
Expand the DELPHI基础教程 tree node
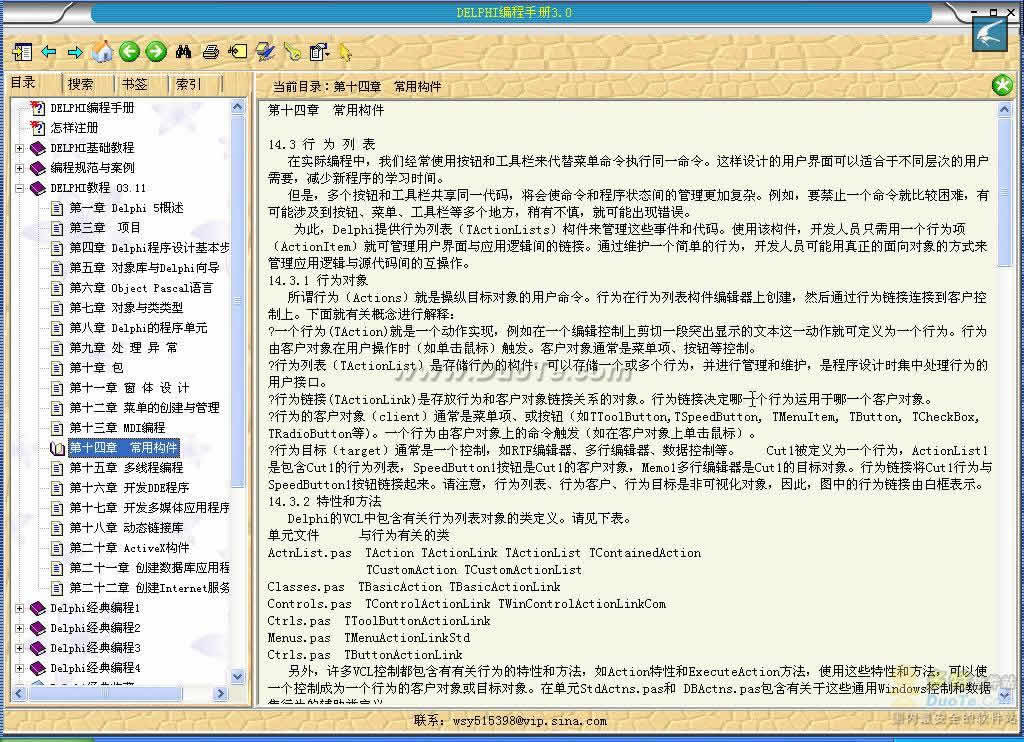(20, 148)
